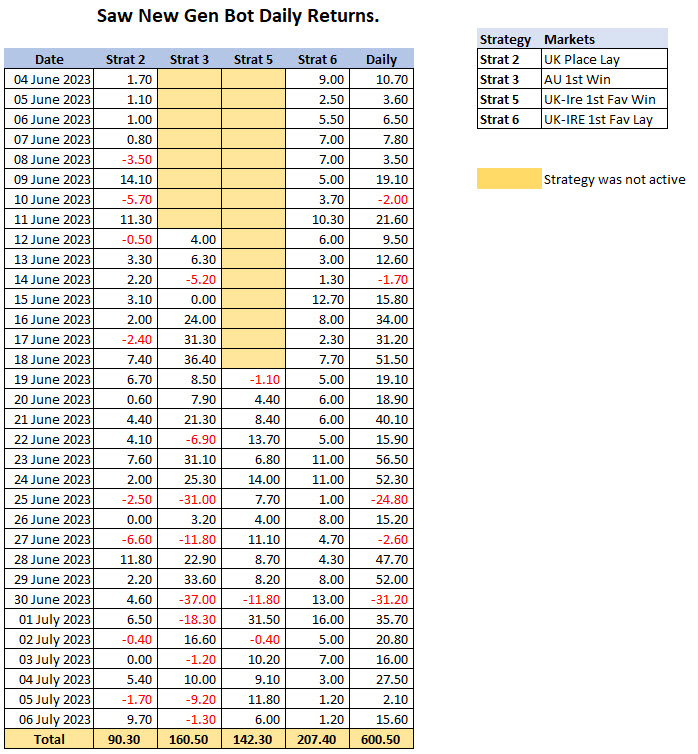This screenshot has height=754, width=698.
Task: Select the "Strategy was not active" legend text
Action: pos(614,179)
